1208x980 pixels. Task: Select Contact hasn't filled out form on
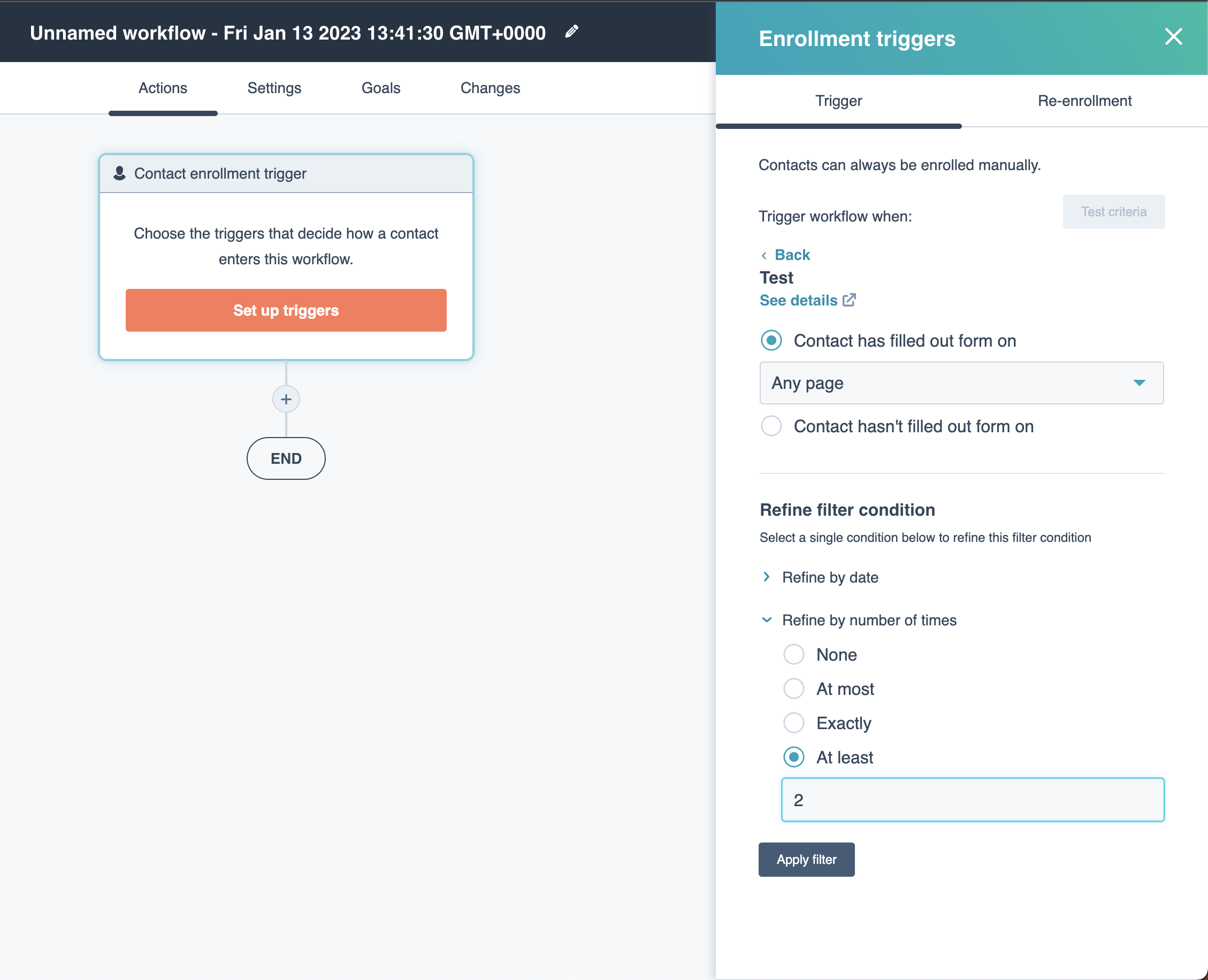coord(770,426)
